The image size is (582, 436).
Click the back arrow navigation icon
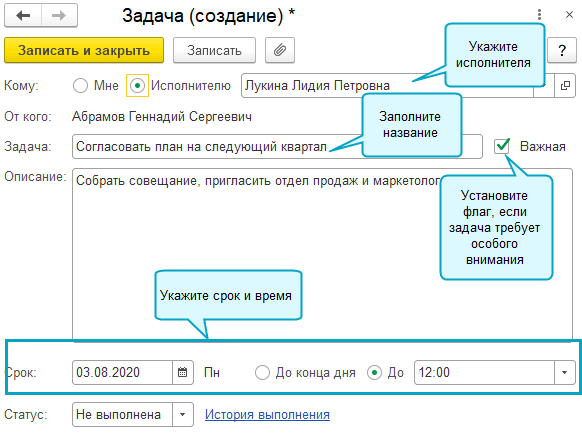click(x=23, y=15)
